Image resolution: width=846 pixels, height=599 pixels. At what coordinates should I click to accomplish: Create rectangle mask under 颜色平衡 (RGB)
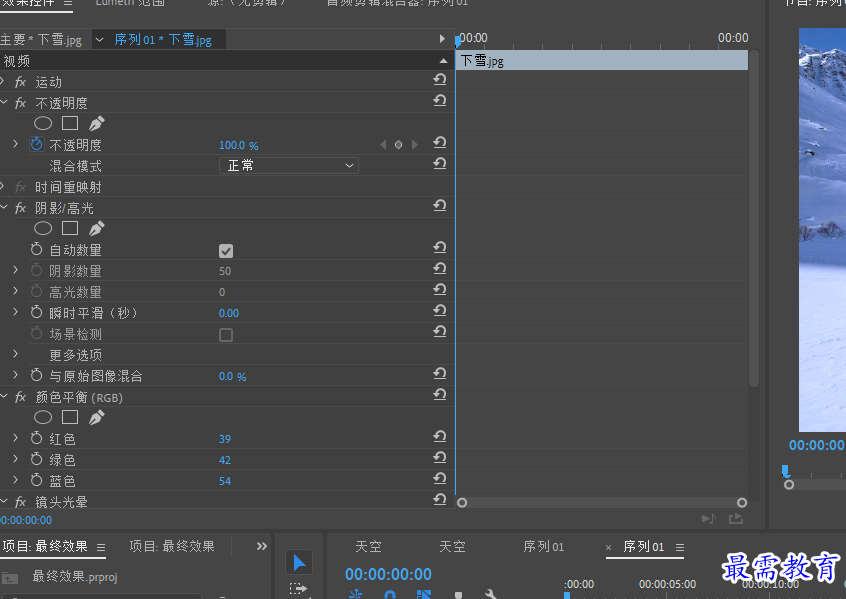(x=70, y=417)
